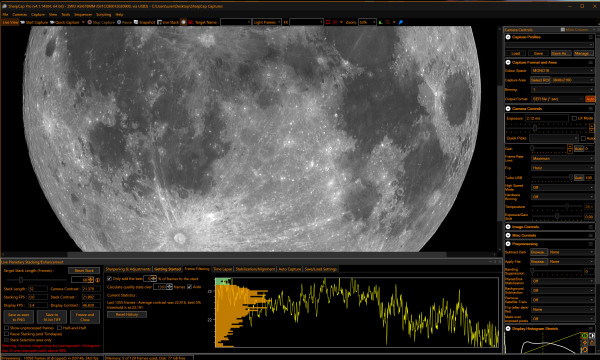This screenshot has height=360, width=600.
Task: Click the red icon left of Target Name
Action: tap(191, 22)
